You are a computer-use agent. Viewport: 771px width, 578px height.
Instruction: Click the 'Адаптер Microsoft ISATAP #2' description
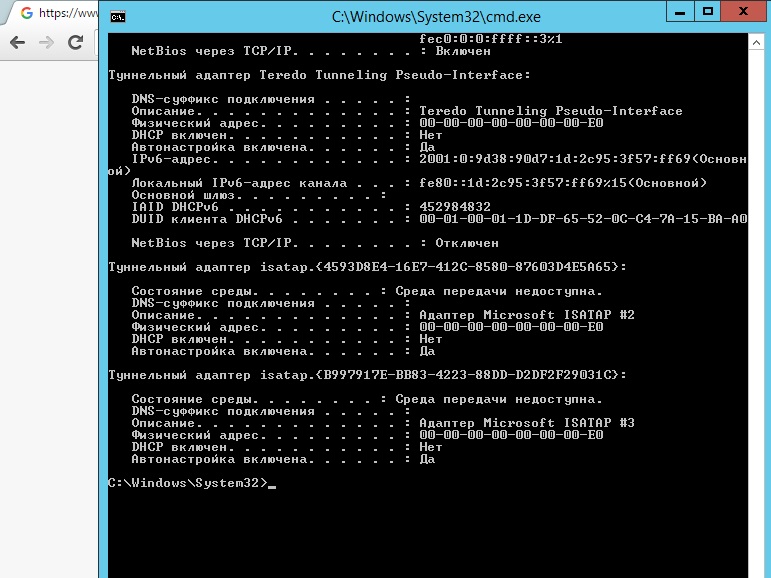(527, 315)
